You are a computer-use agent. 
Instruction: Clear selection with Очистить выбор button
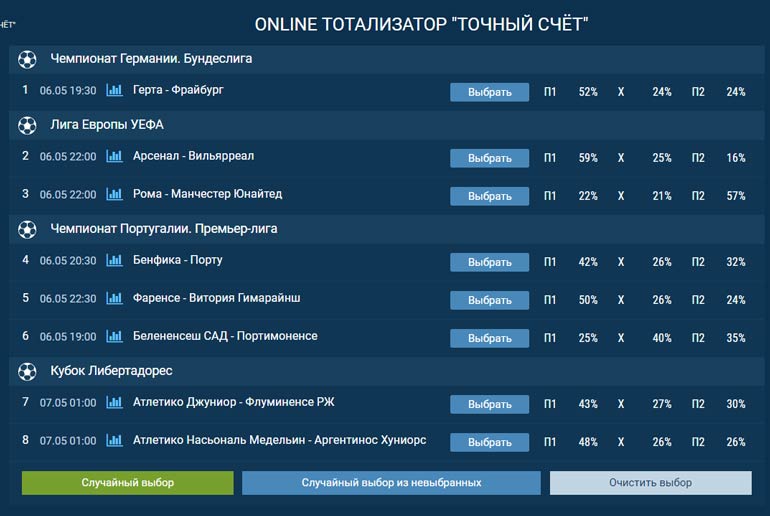coord(650,483)
